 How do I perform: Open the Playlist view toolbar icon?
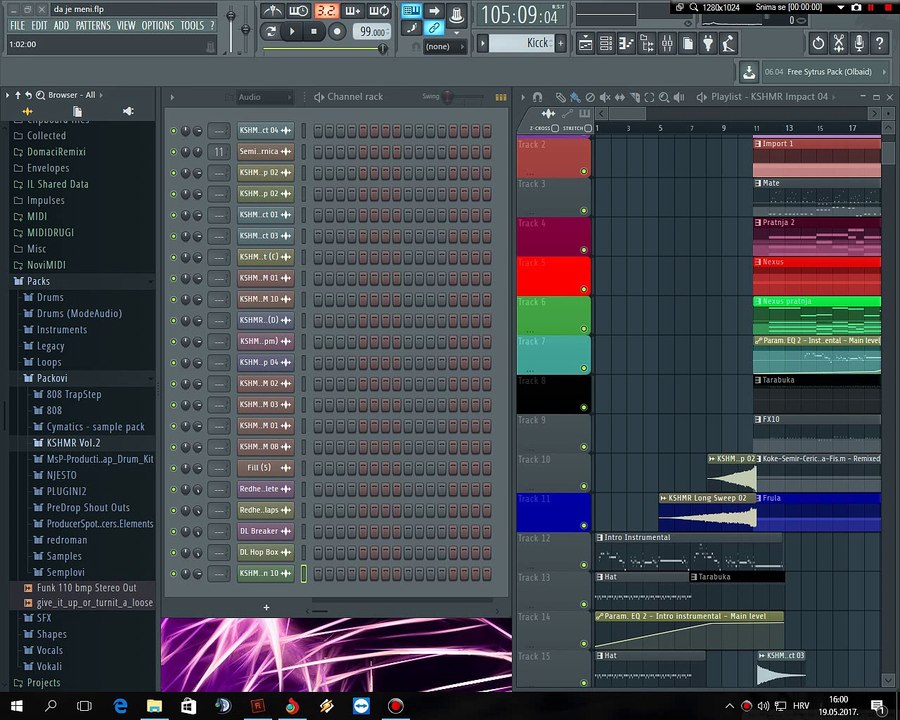585,44
